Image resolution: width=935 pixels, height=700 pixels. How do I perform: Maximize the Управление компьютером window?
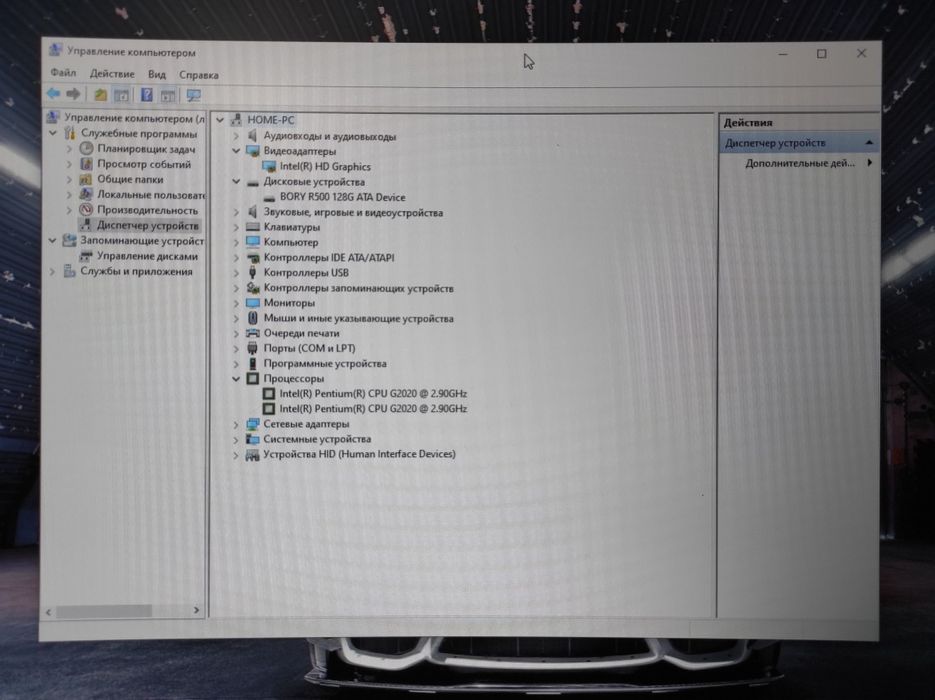(822, 54)
